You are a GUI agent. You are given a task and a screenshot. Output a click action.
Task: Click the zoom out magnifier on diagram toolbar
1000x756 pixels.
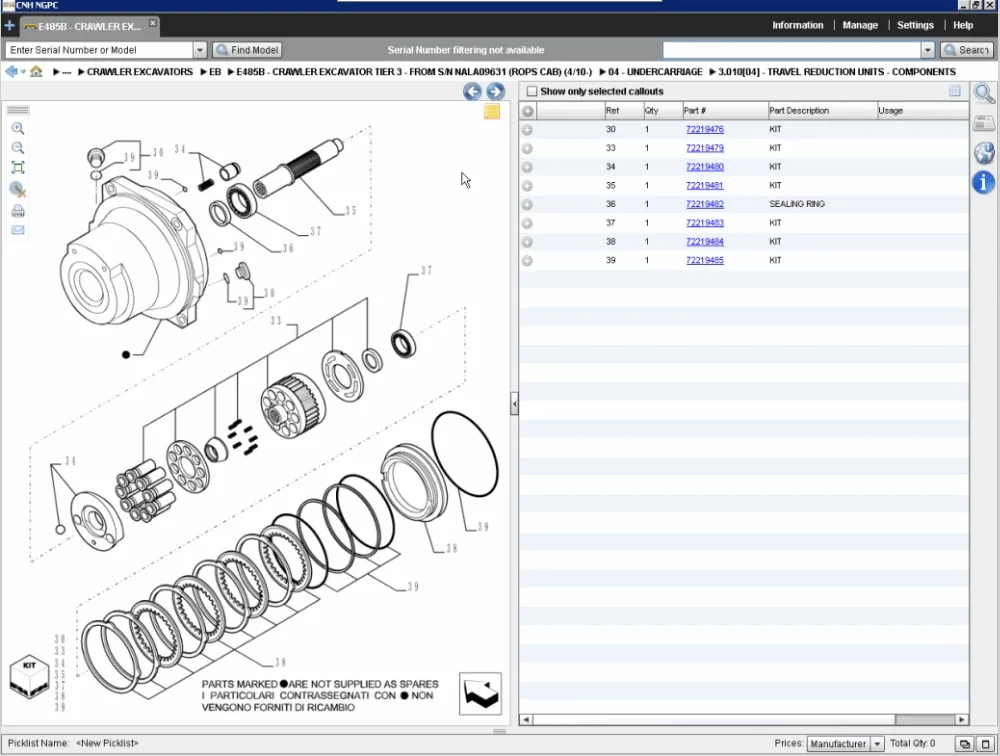pyautogui.click(x=18, y=148)
